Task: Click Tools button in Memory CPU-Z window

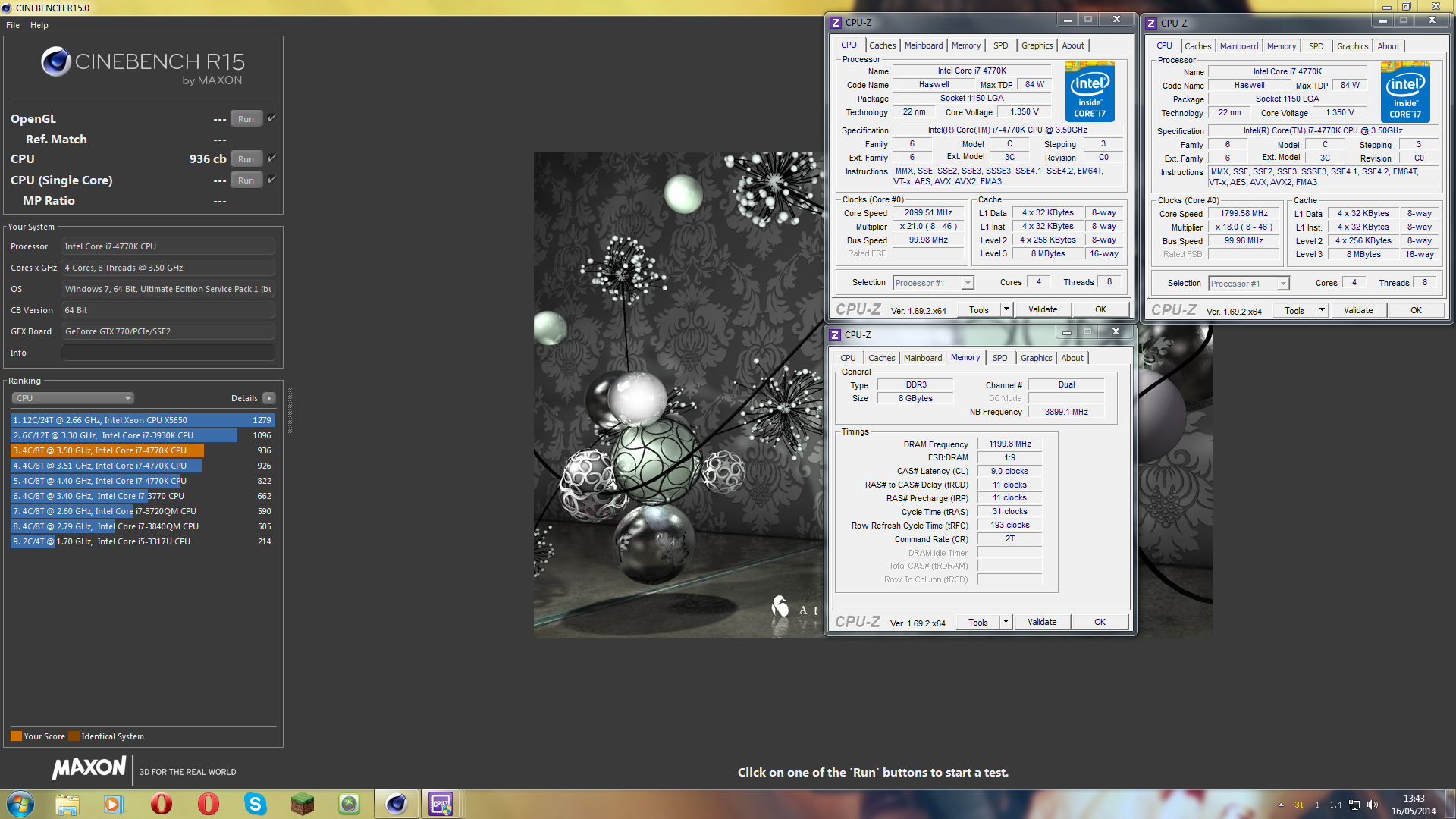Action: click(x=978, y=622)
